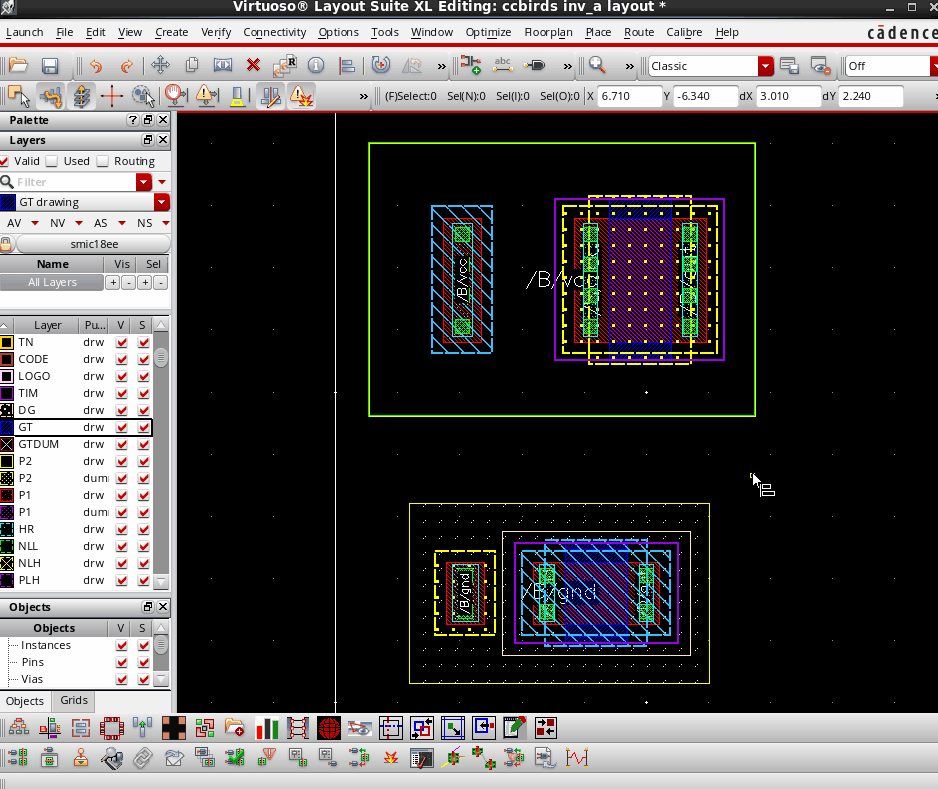This screenshot has width=938, height=789.
Task: Click the Redo arrow icon
Action: [127, 66]
